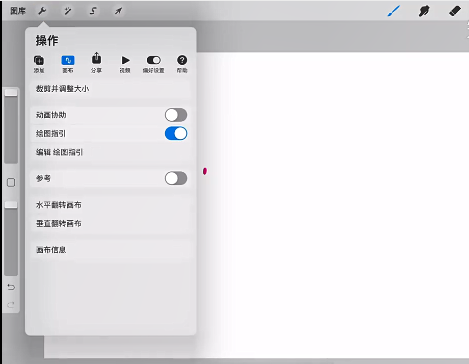Tap the square modify button on sidebar

point(11,182)
